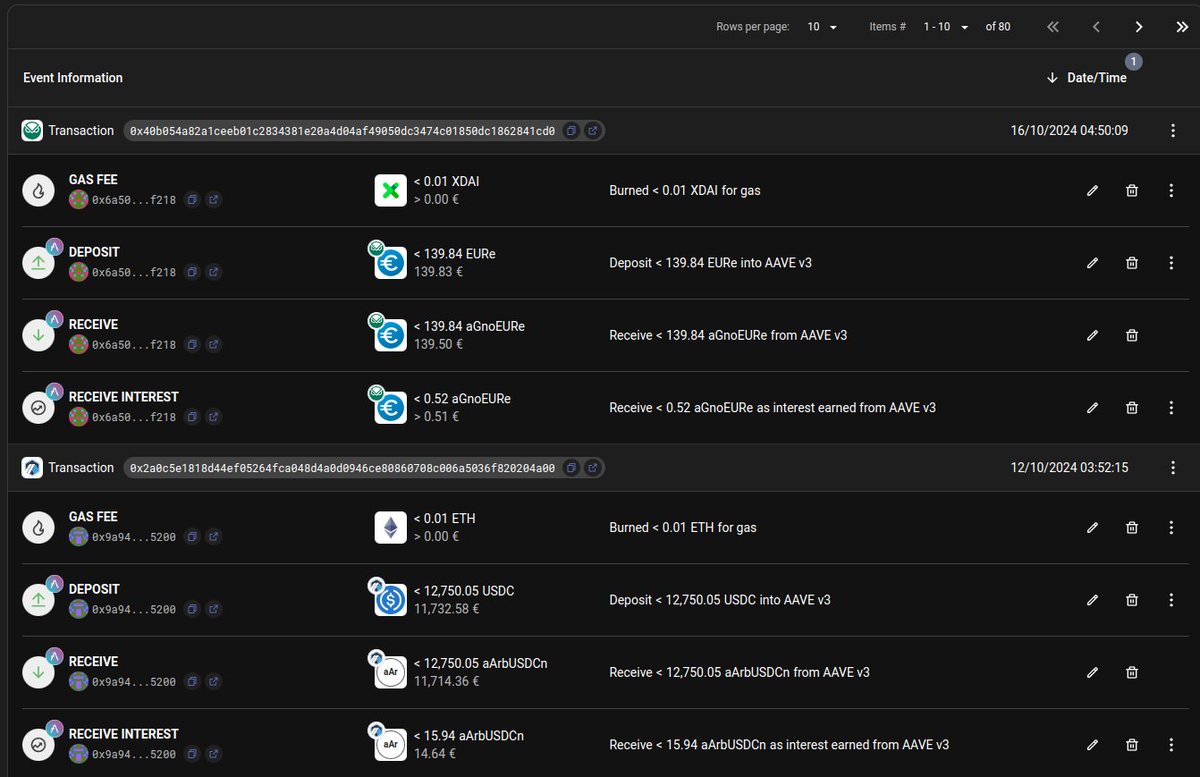The height and width of the screenshot is (777, 1200).
Task: Edit the Receive aGnoEURe from AAVE event
Action: coord(1092,336)
